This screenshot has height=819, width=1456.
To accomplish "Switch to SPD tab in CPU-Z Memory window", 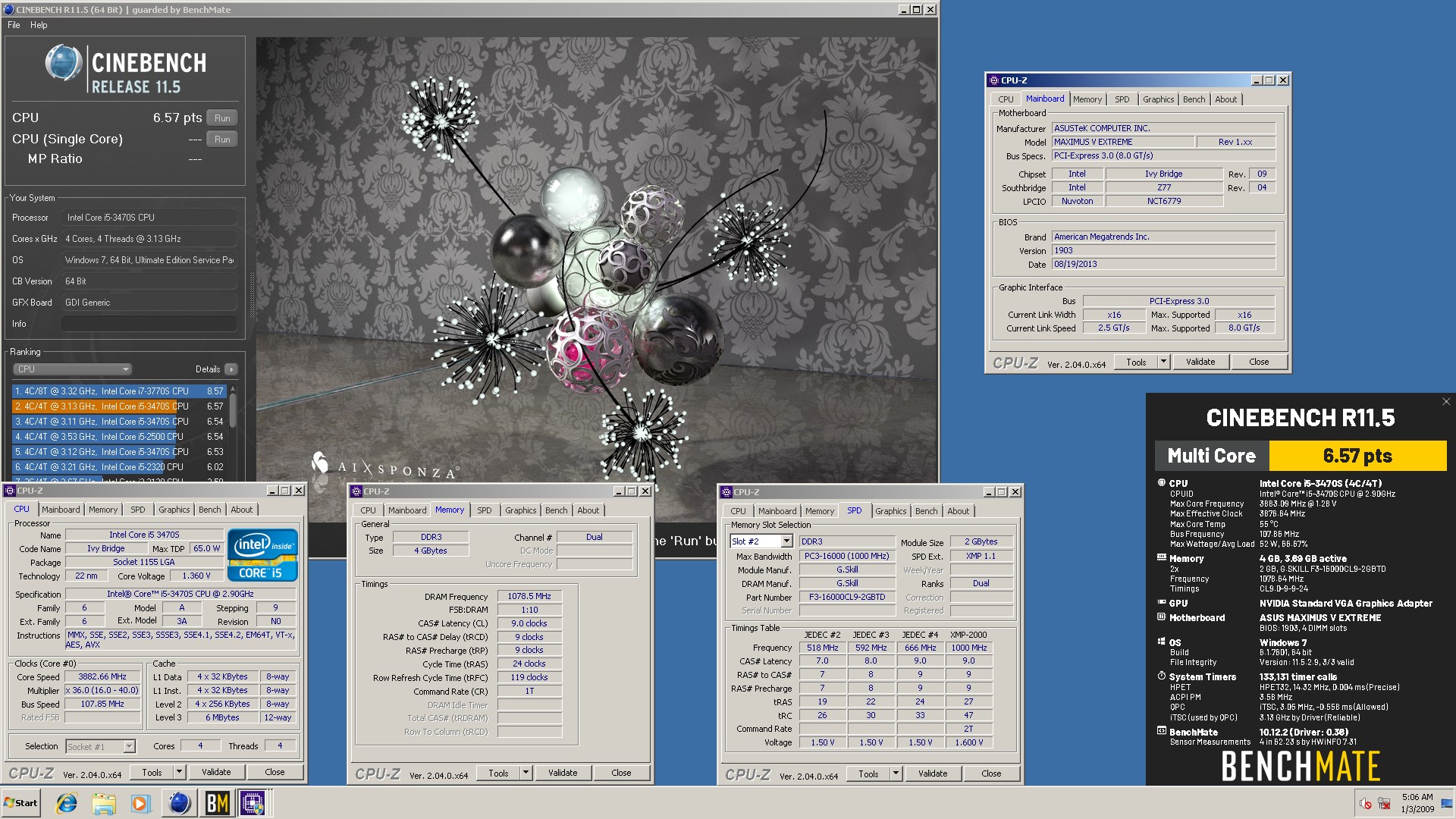I will (x=484, y=510).
